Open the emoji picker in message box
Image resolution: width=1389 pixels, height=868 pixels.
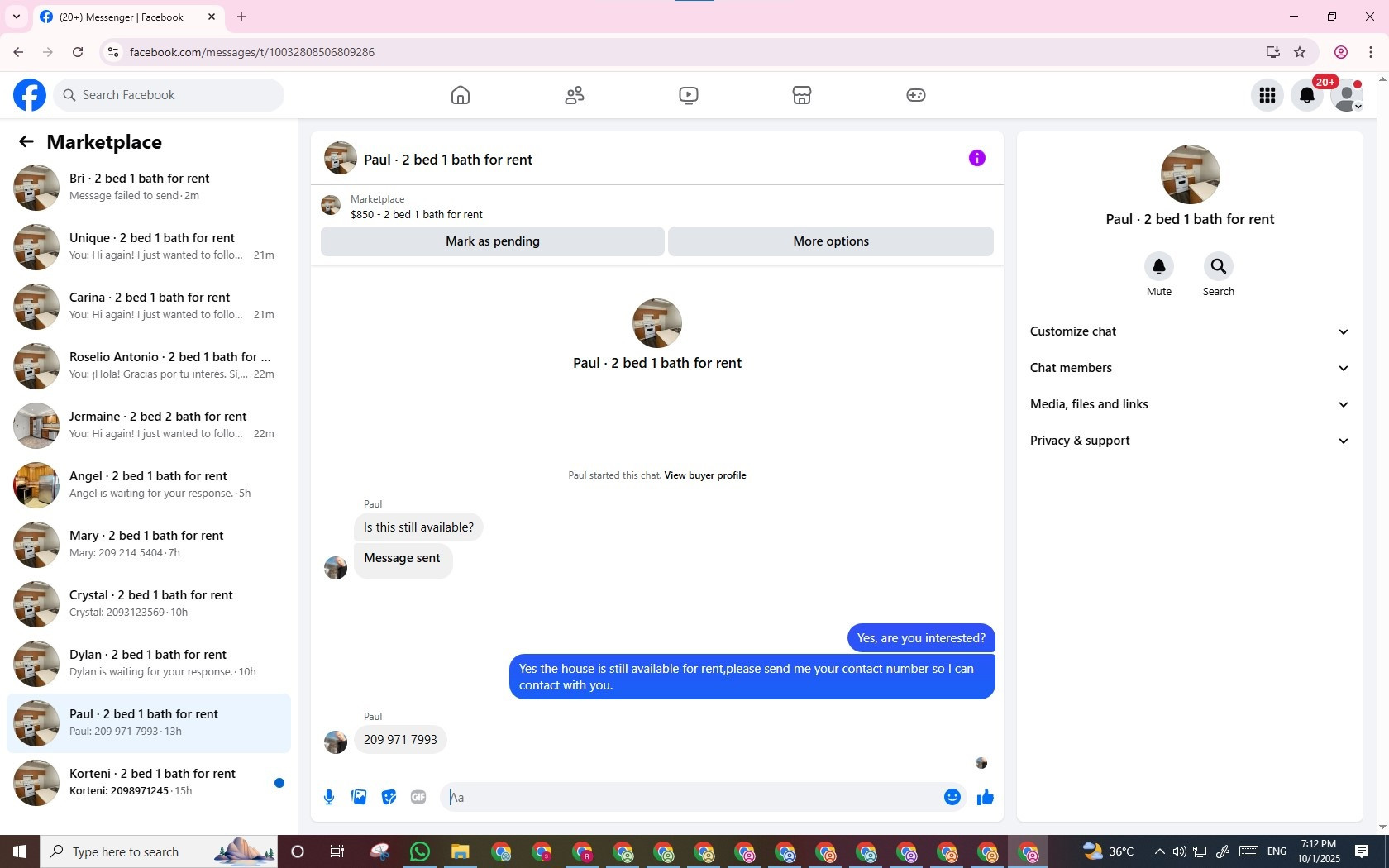pos(952,797)
